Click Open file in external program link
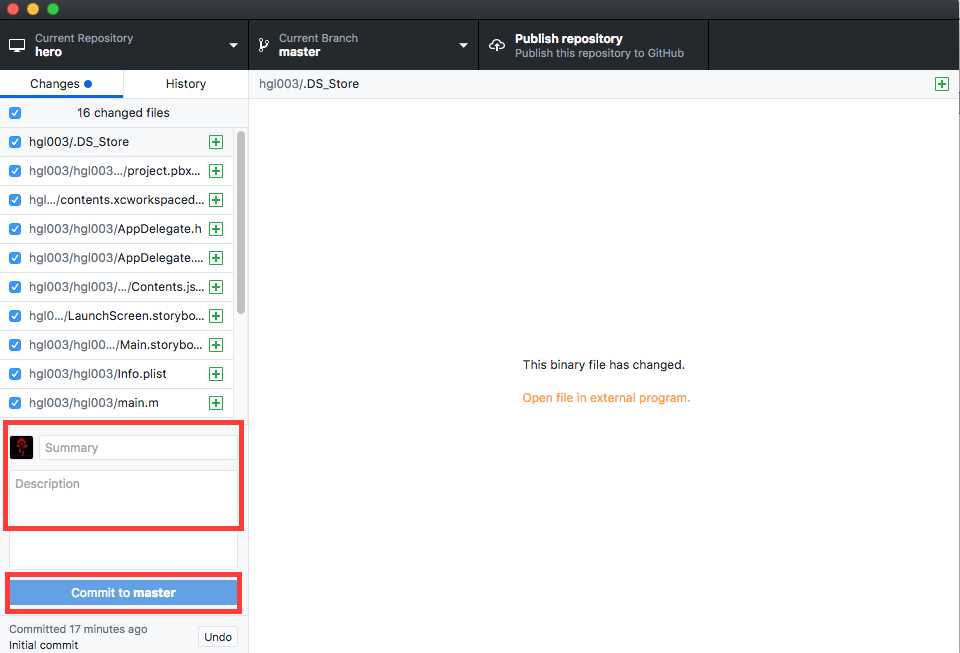The height and width of the screenshot is (653, 960). pyautogui.click(x=606, y=398)
